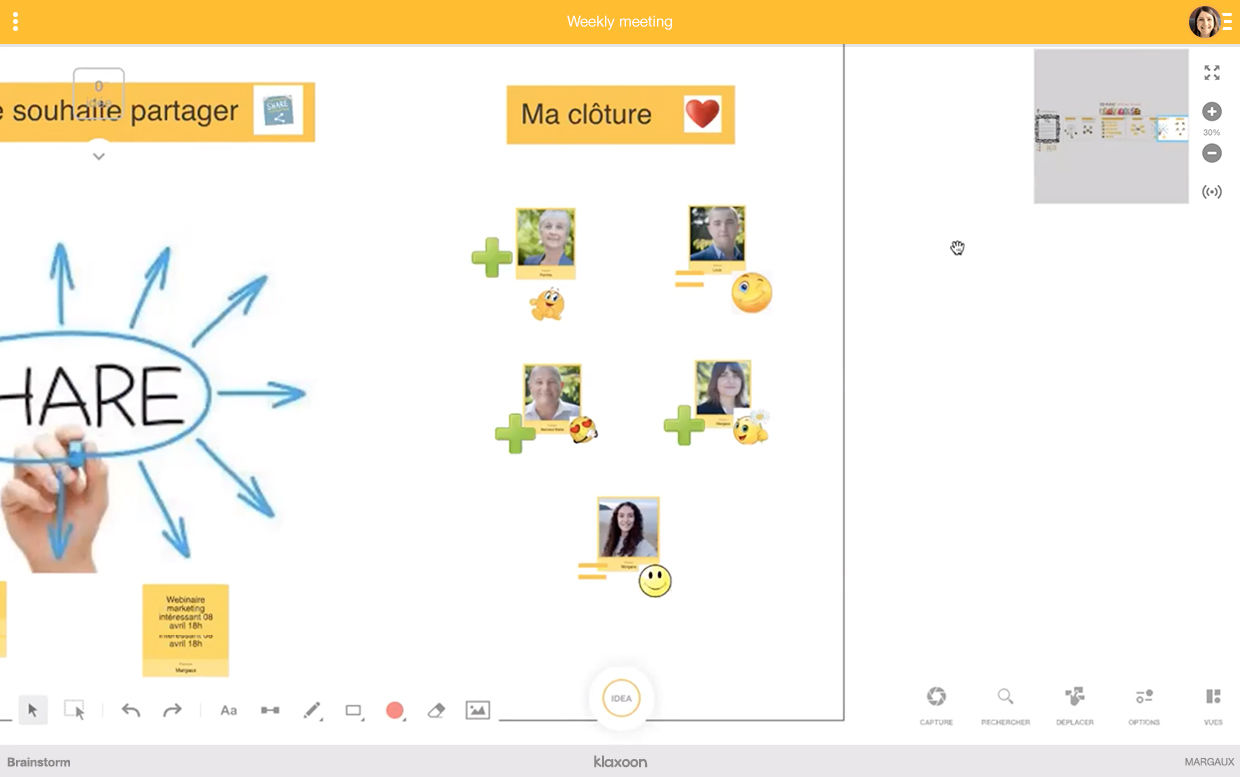Select the dark-haired woman with bangs photo

723,395
